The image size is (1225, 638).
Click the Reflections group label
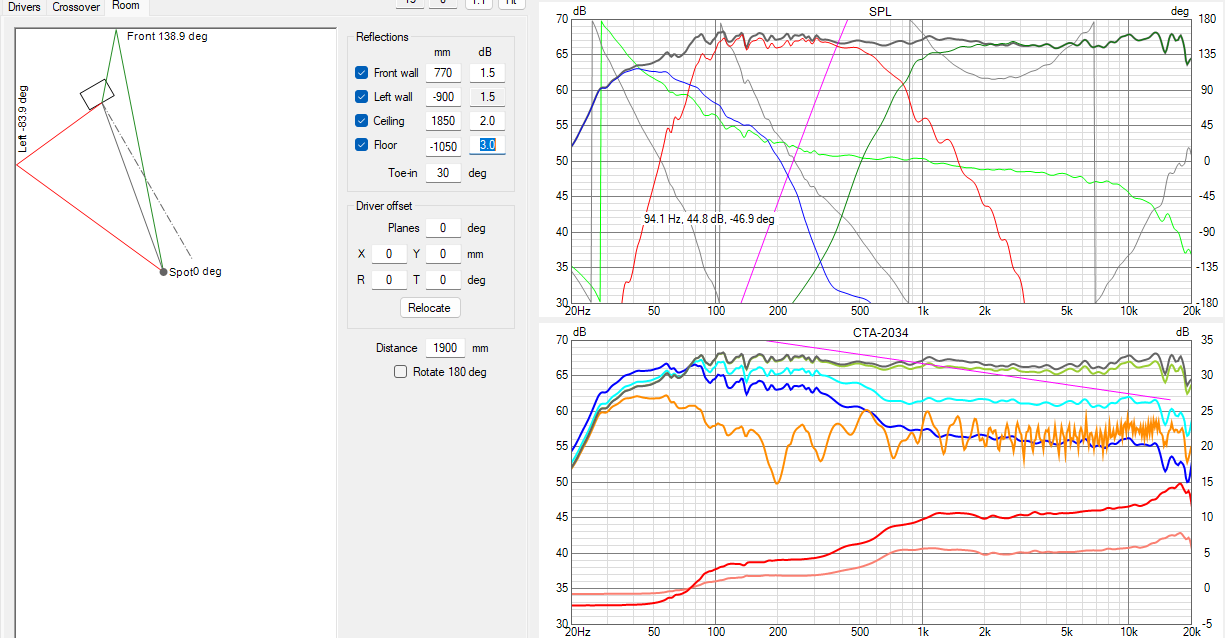tap(382, 37)
